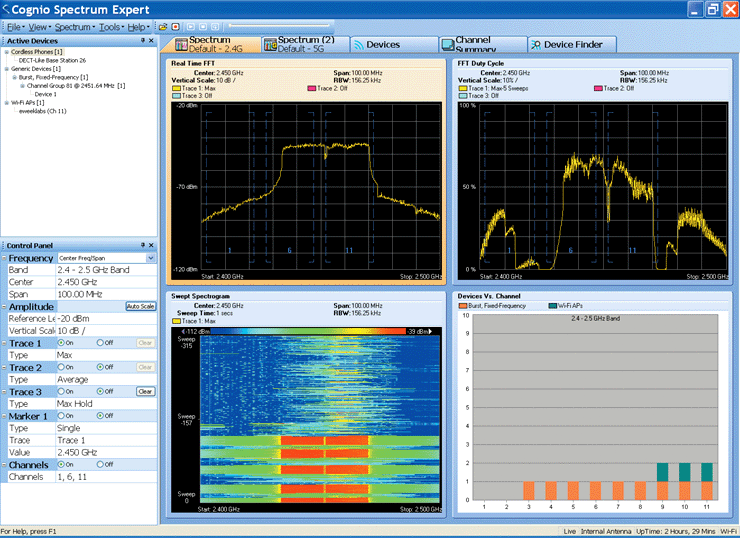Enable Marker 1
This screenshot has height=538, width=740.
tap(61, 416)
